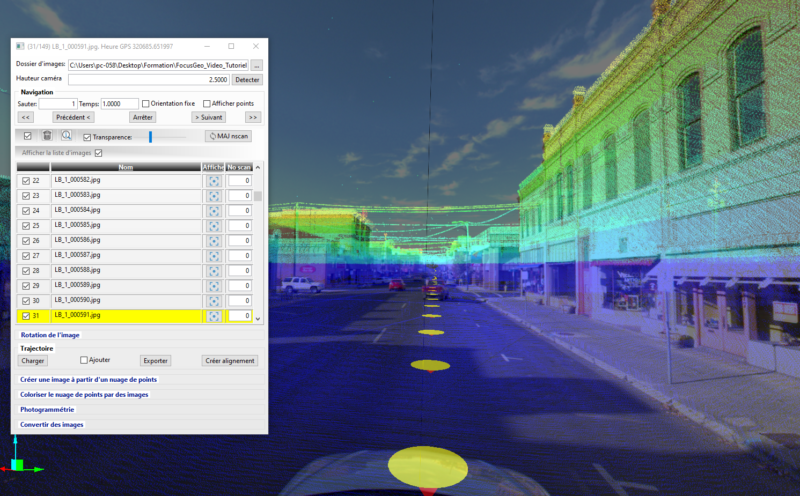800x496 pixels.
Task: Enable the Orientation fixe checkbox
Action: pos(146,104)
